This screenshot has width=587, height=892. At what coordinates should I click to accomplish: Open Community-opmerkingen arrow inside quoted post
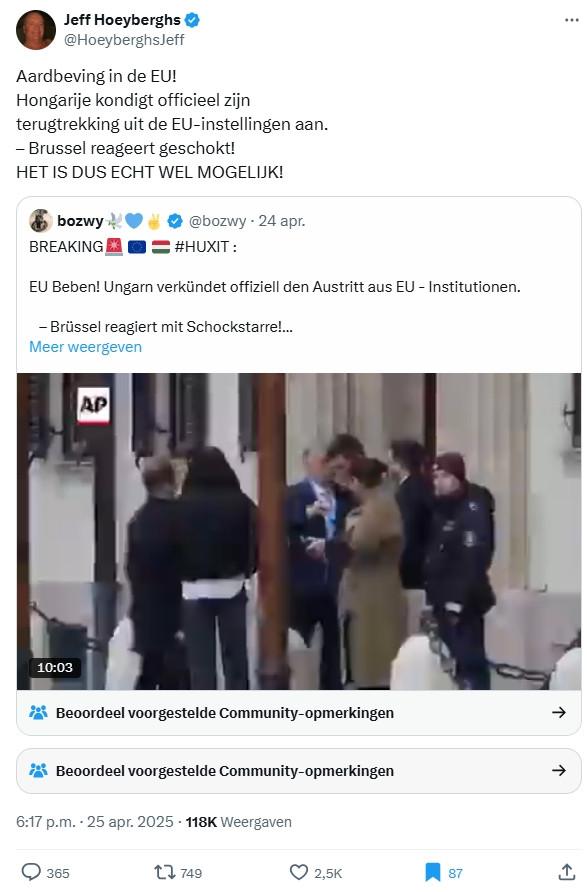click(x=559, y=712)
